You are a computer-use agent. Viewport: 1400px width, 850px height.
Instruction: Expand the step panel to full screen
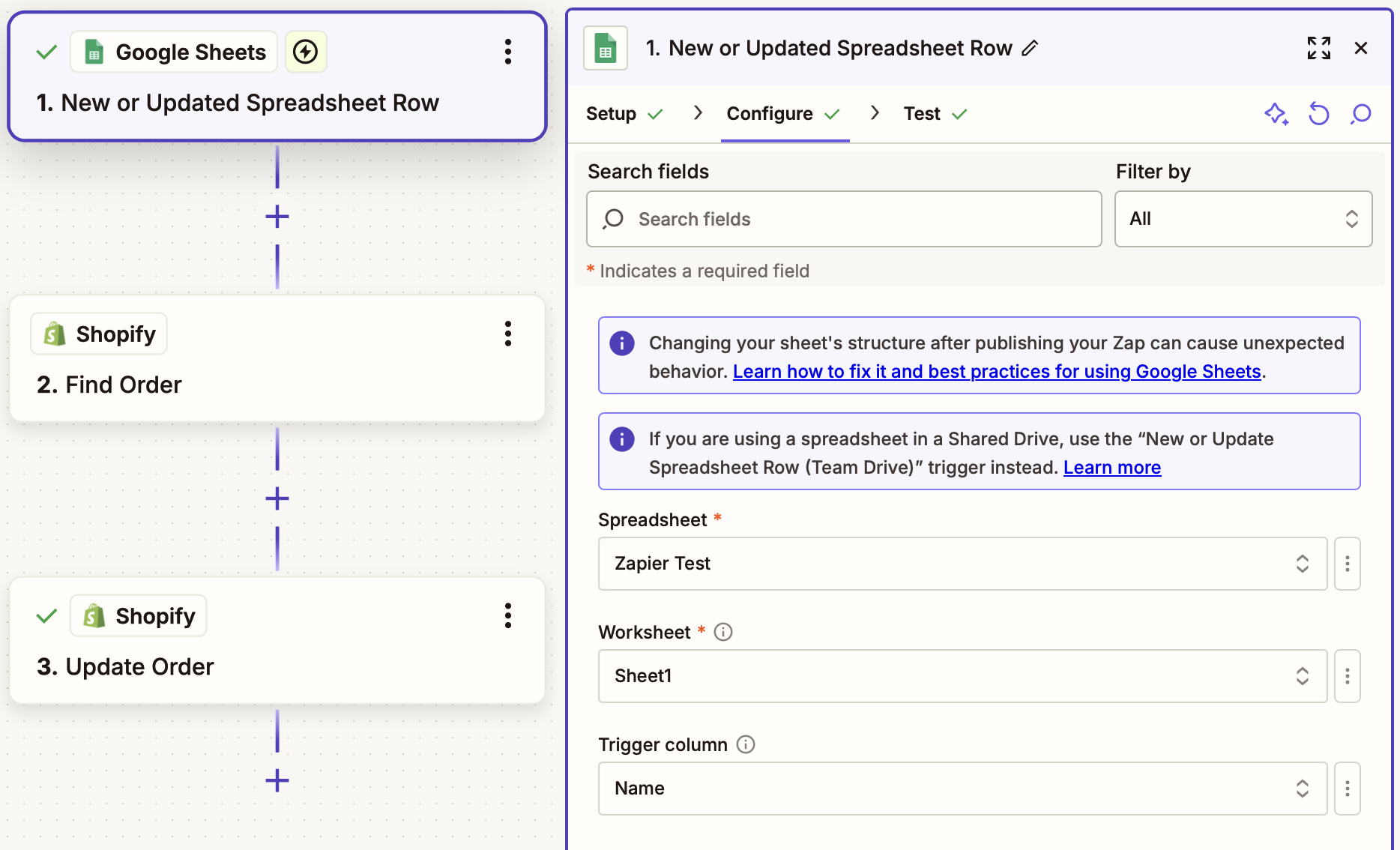click(1318, 48)
